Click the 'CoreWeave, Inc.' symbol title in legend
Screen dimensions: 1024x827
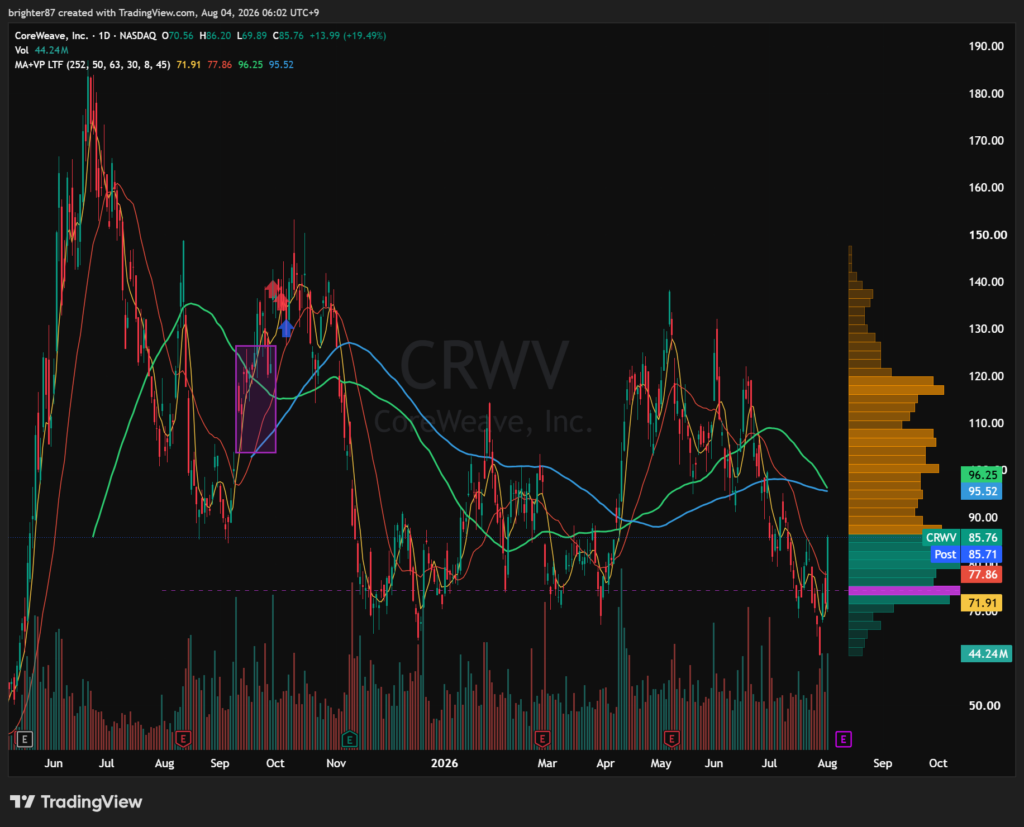pyautogui.click(x=51, y=36)
